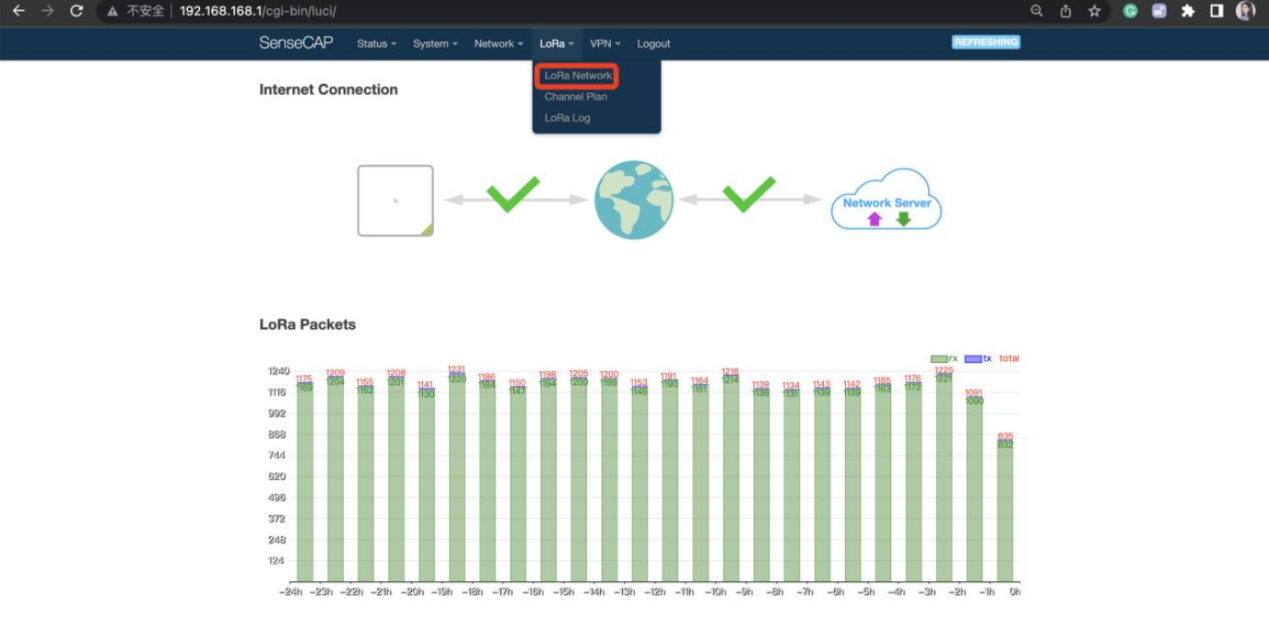Screen dimensions: 1269x620
Task: Click the share page icon
Action: point(1066,11)
